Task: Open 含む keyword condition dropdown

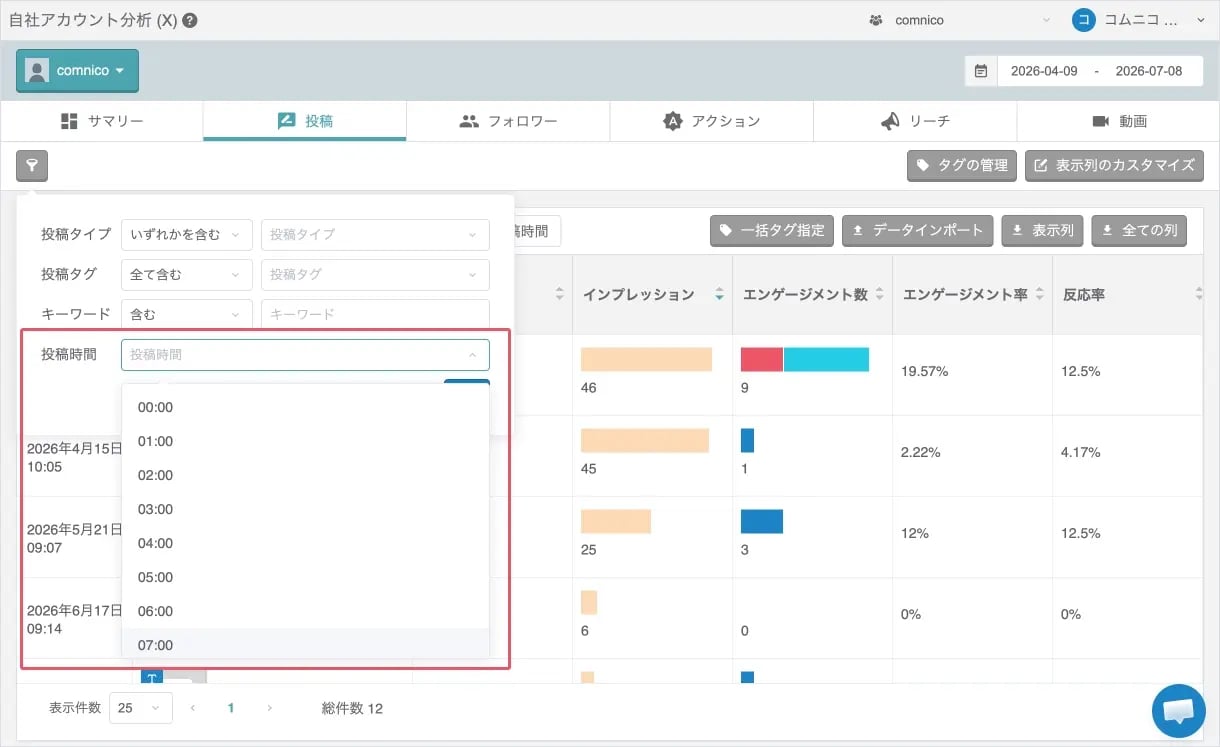Action: (186, 314)
